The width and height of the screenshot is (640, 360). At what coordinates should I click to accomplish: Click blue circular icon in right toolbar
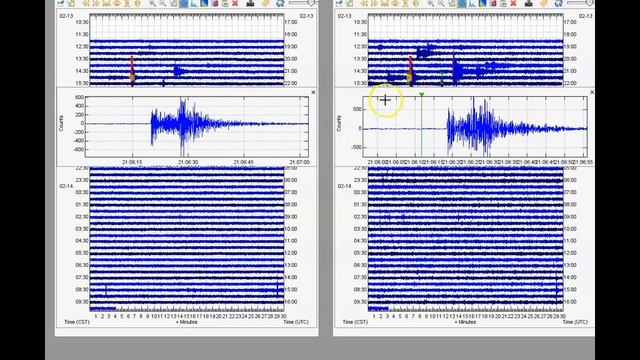point(558,3)
